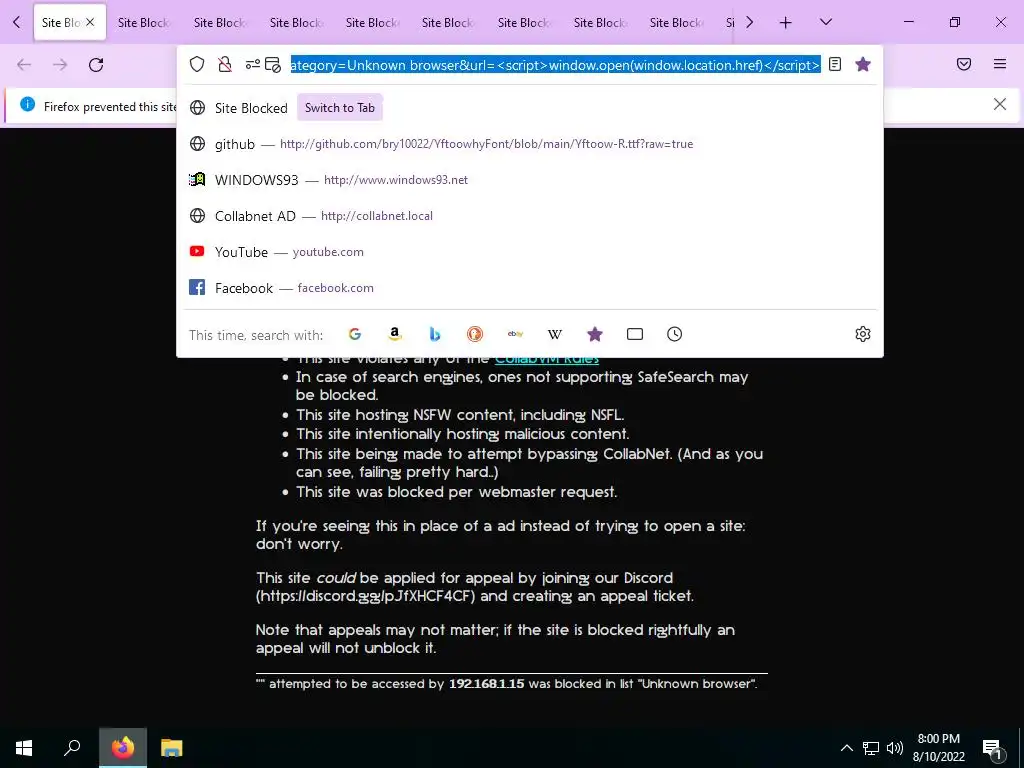
Task: Show hidden system tray icons
Action: pos(846,748)
